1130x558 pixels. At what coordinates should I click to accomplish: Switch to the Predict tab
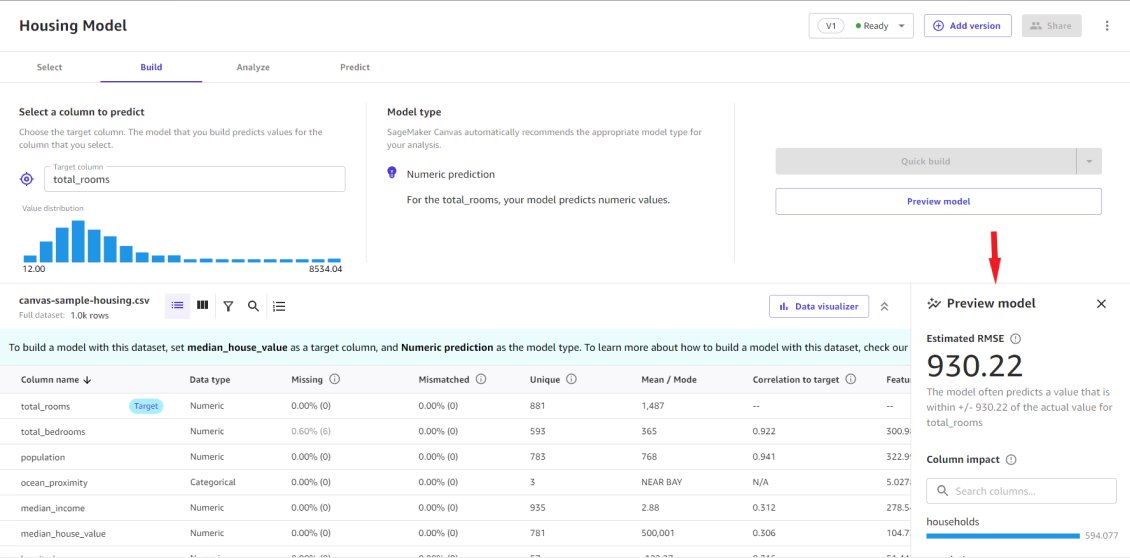(355, 67)
